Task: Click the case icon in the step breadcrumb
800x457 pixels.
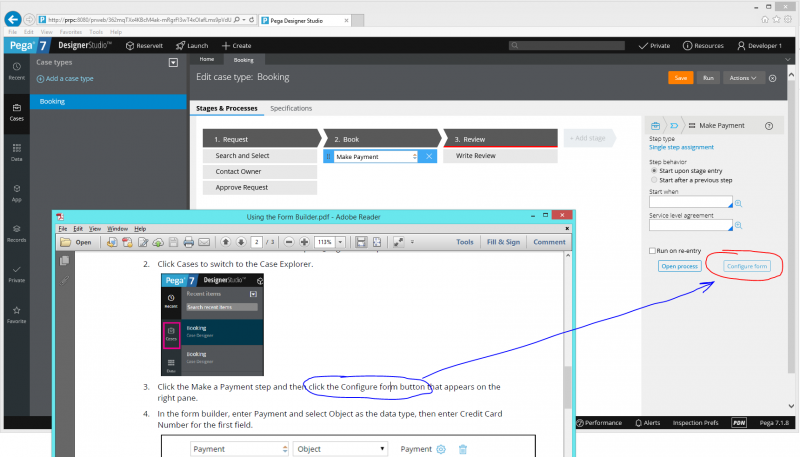Action: (656, 125)
